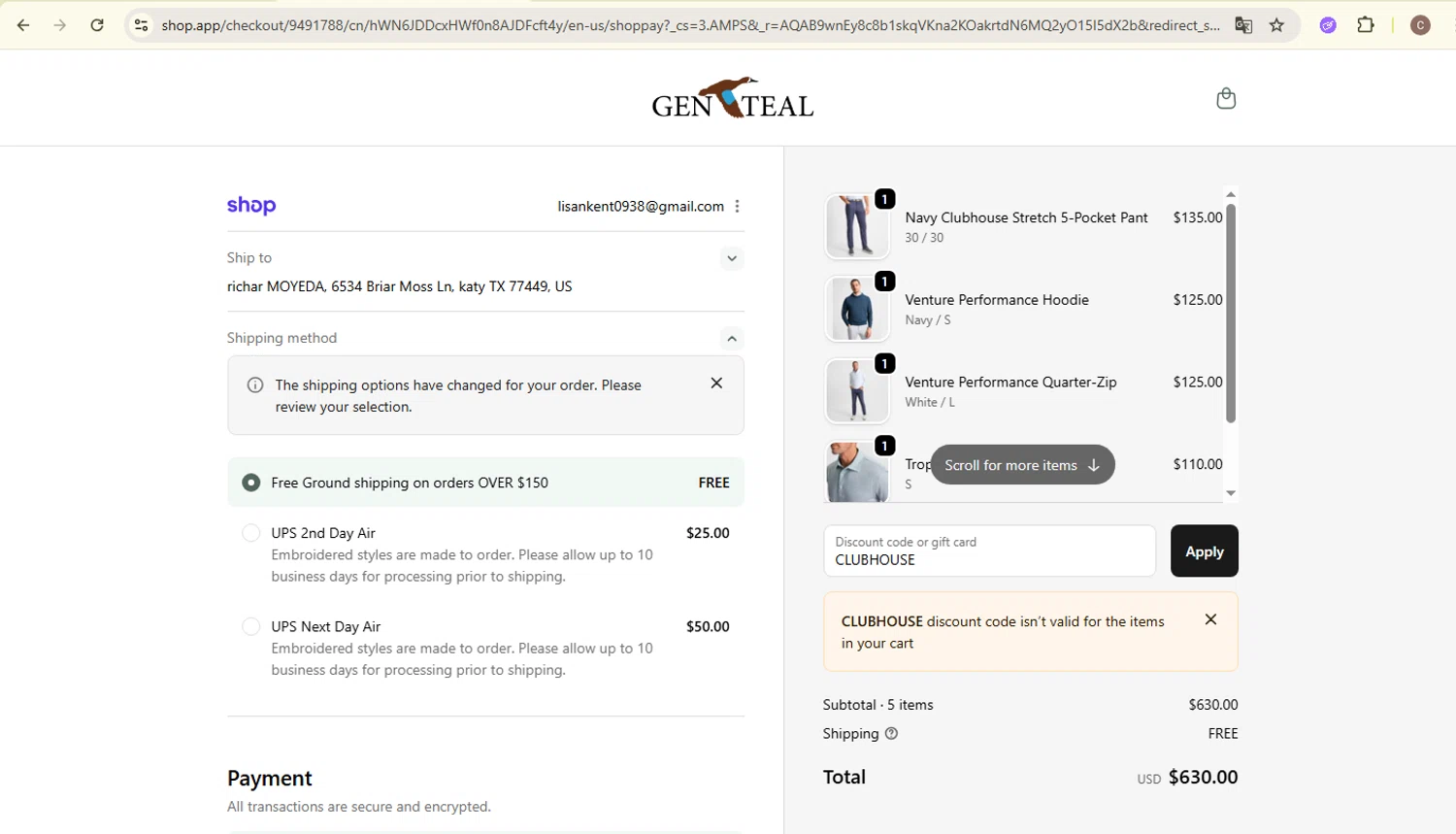The height and width of the screenshot is (834, 1456).
Task: Click the info icon in shipping notice
Action: 255,385
